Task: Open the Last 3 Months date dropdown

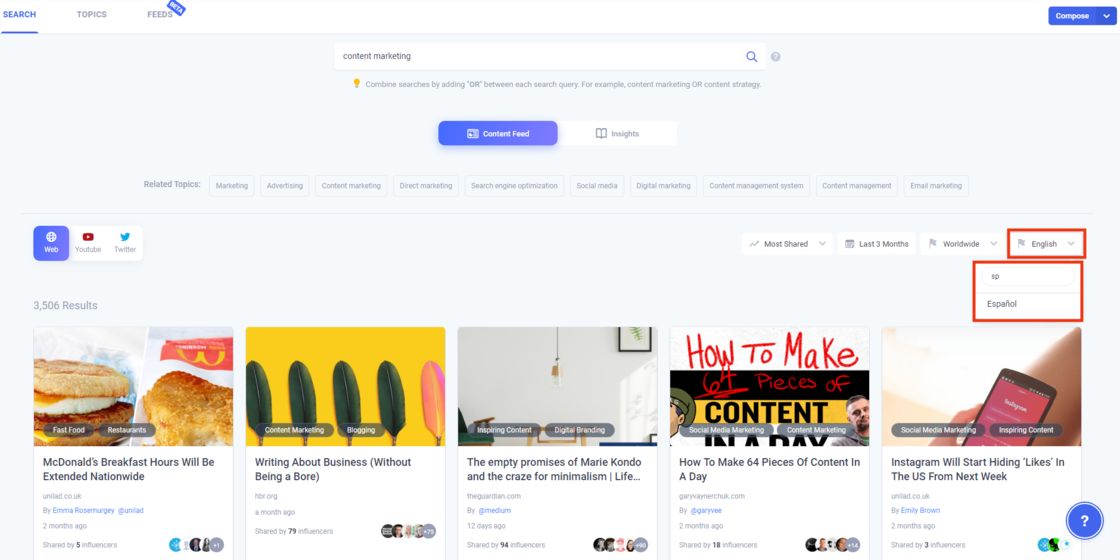Action: pos(876,244)
